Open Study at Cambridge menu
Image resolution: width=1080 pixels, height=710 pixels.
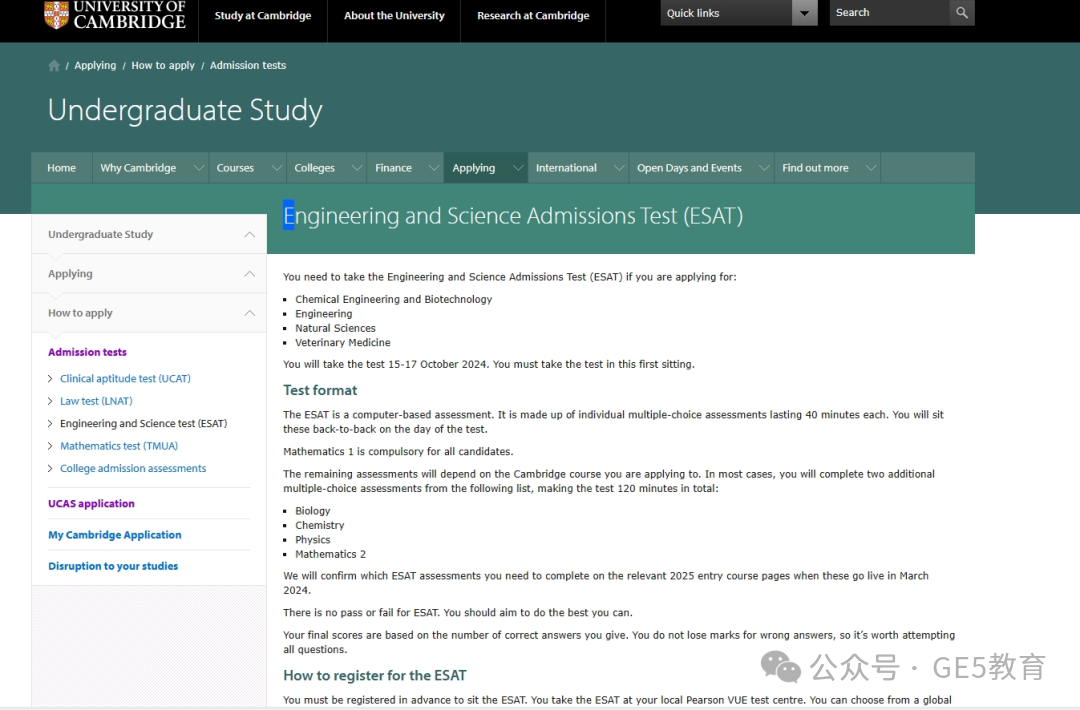(x=262, y=15)
